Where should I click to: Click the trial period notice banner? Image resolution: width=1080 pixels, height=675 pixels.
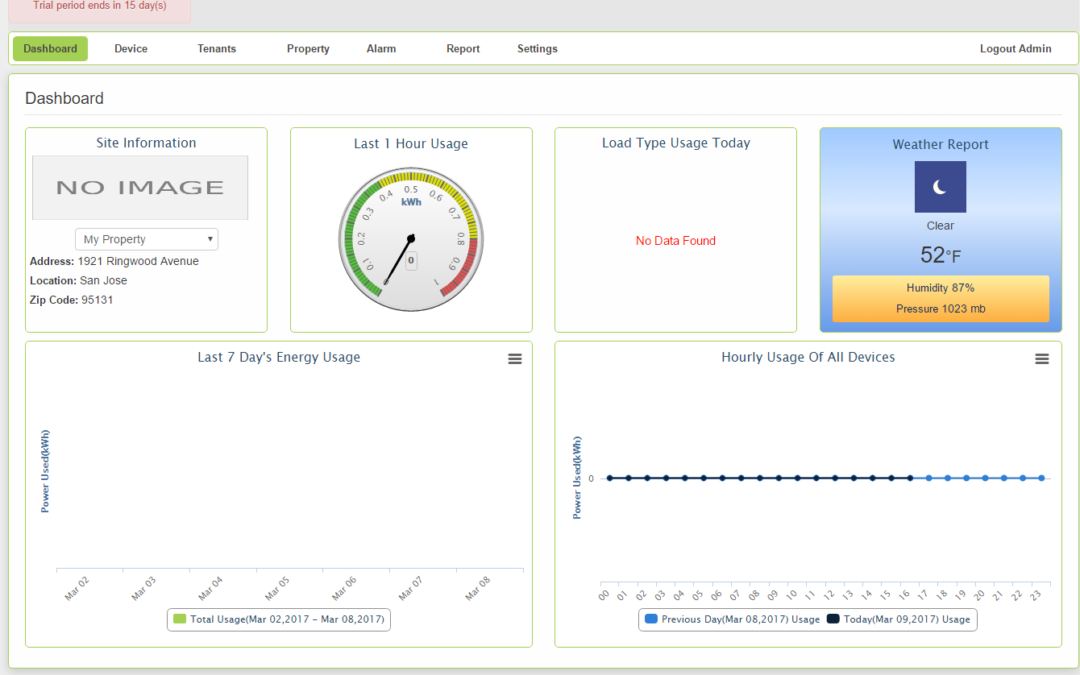99,8
